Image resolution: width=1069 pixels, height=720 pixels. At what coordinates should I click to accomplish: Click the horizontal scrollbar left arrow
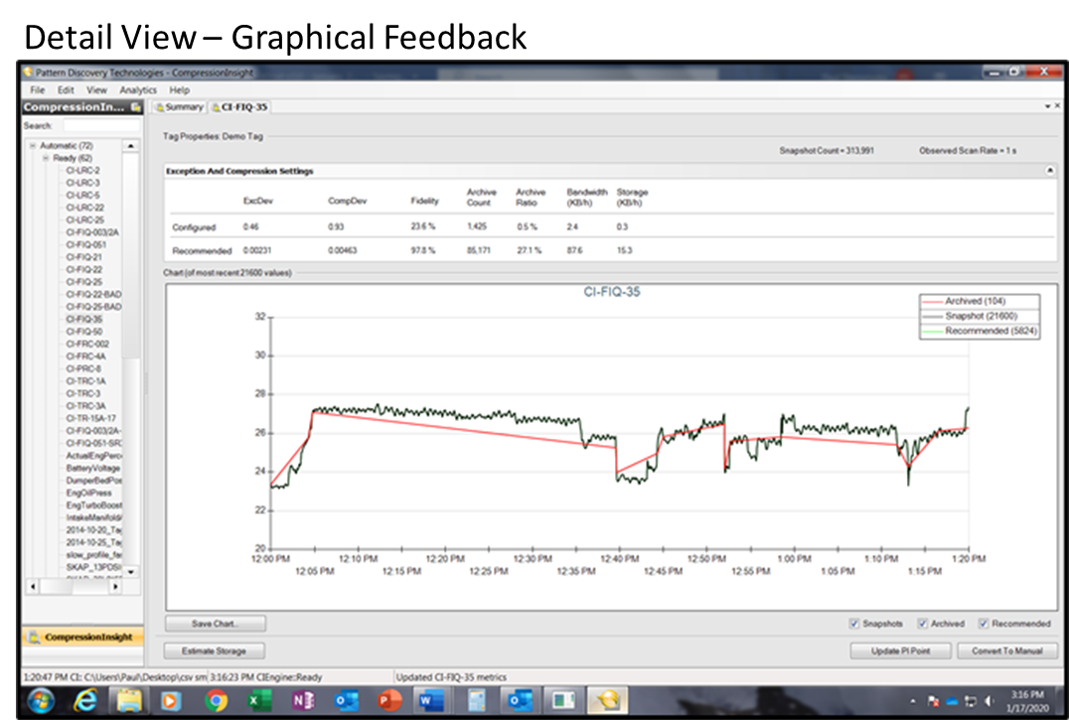[33, 586]
